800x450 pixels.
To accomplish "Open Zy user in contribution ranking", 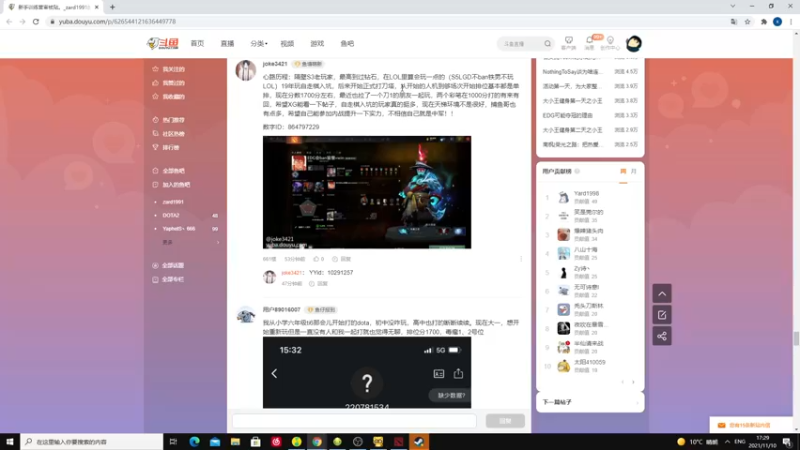I will click(581, 268).
